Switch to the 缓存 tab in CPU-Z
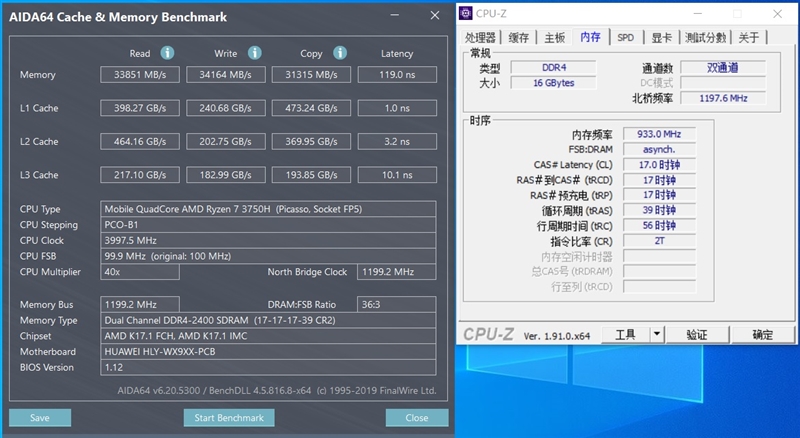Image resolution: width=800 pixels, height=438 pixels. (x=518, y=37)
